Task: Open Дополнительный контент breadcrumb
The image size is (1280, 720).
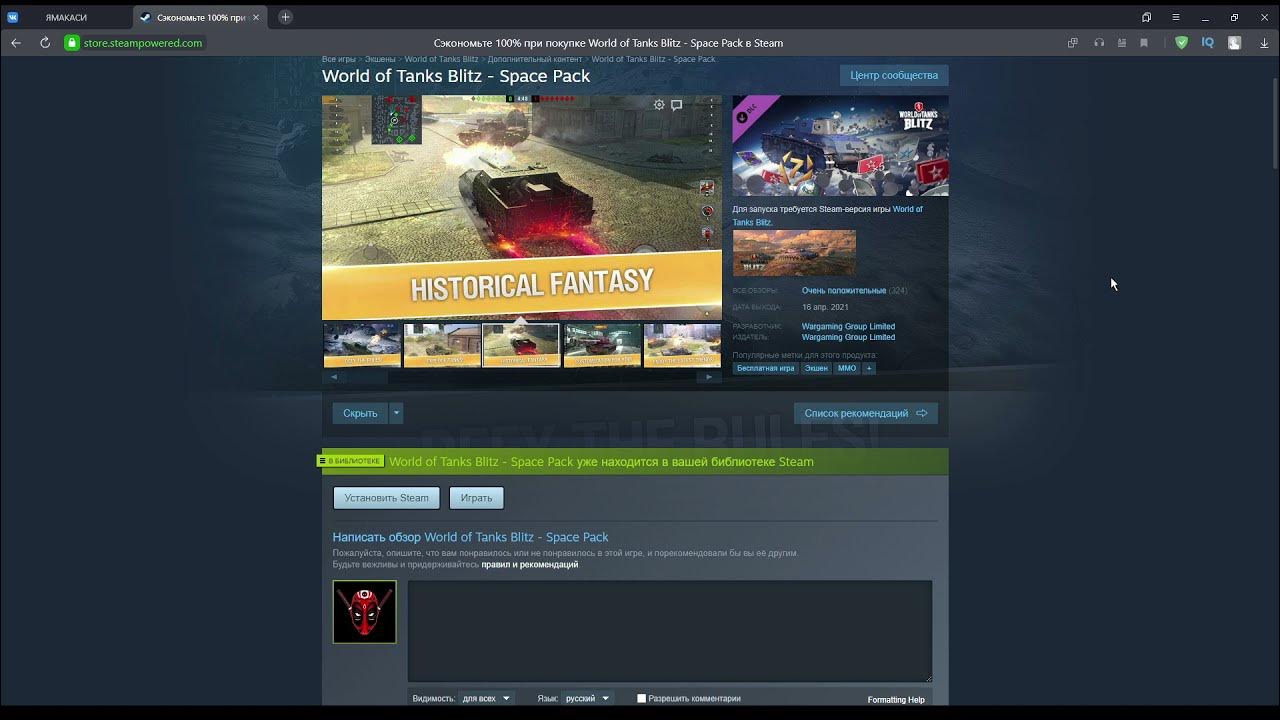Action: pyautogui.click(x=535, y=59)
